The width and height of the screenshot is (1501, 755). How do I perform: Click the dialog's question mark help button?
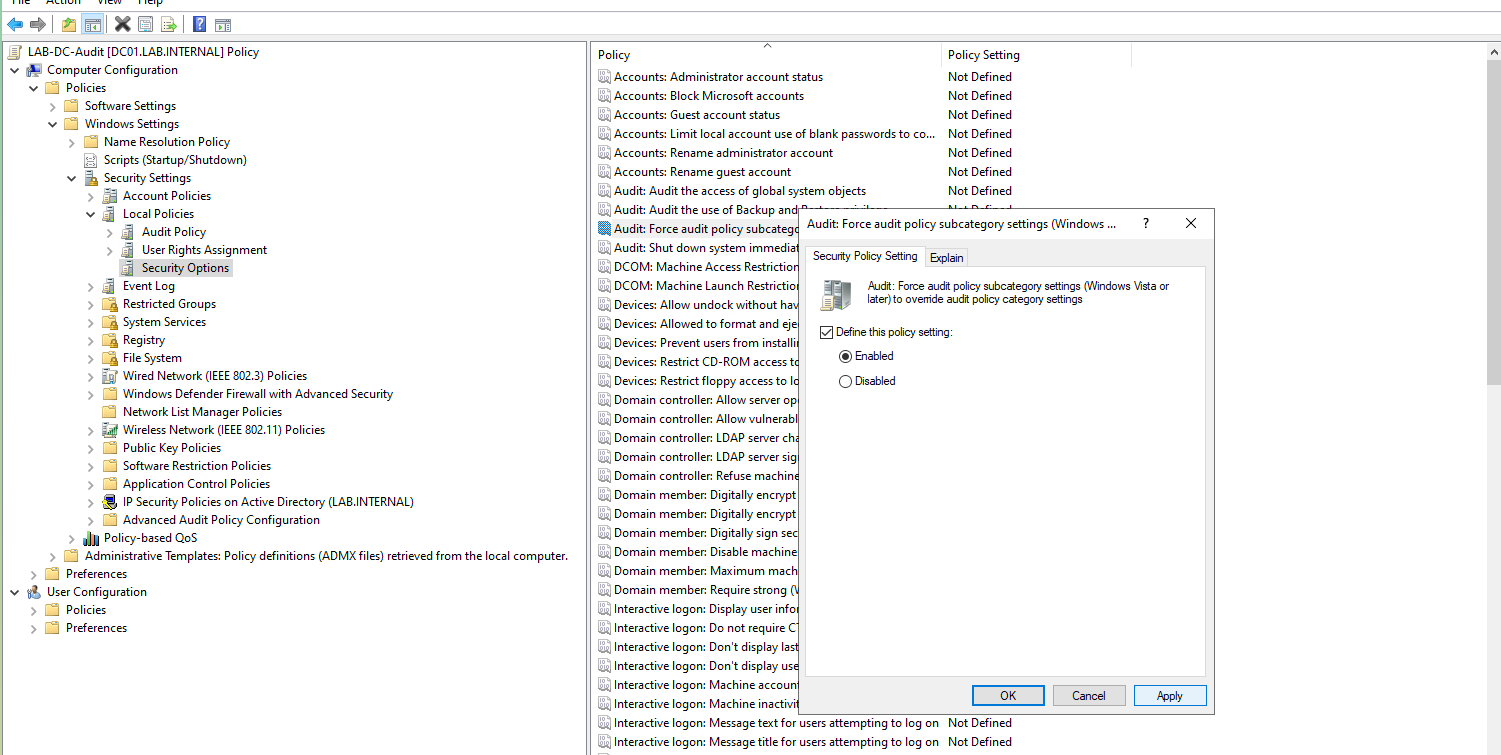1145,223
